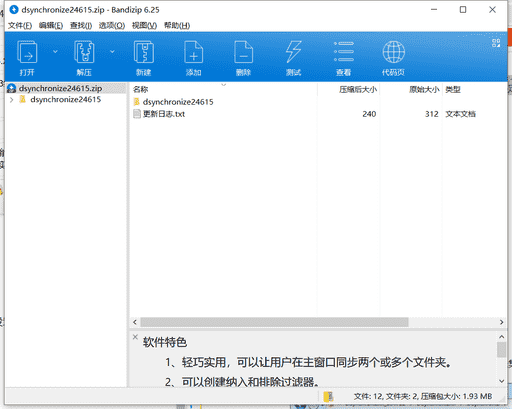Click the zip archive icon in the status bar

pyautogui.click(x=328, y=396)
